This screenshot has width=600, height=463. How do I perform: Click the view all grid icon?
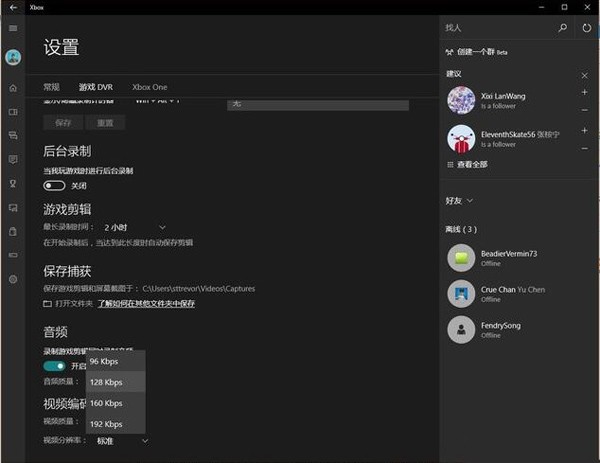click(450, 165)
